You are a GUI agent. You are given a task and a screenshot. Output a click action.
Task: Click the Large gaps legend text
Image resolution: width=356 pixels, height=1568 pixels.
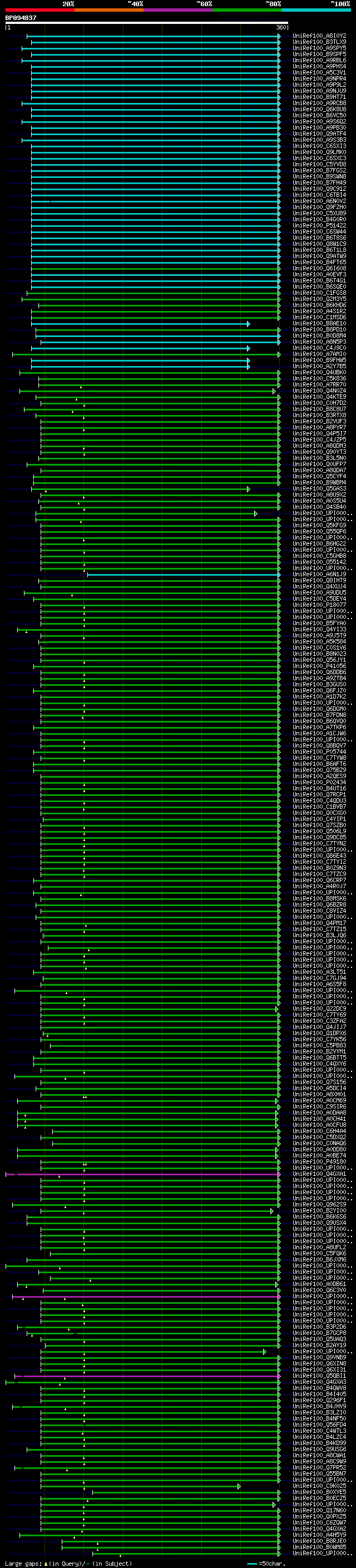[68, 1564]
